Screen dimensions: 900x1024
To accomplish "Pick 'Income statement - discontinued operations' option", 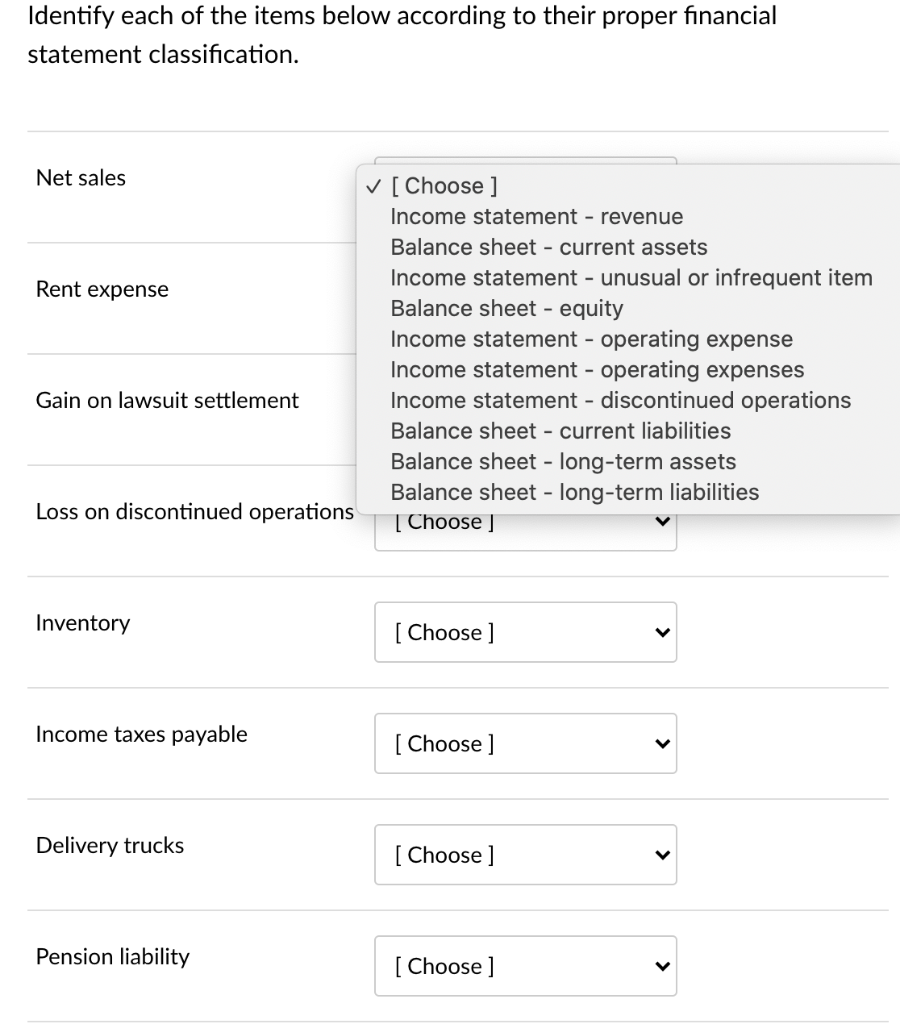I will tap(620, 401).
